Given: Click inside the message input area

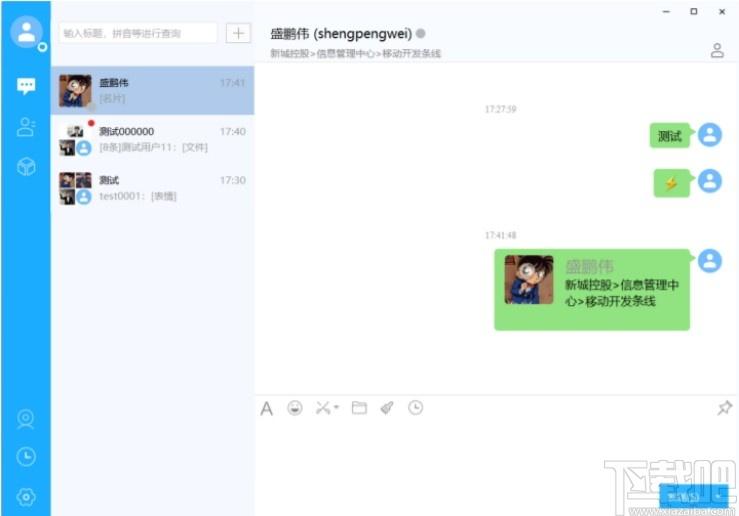Looking at the screenshot, I should point(496,450).
